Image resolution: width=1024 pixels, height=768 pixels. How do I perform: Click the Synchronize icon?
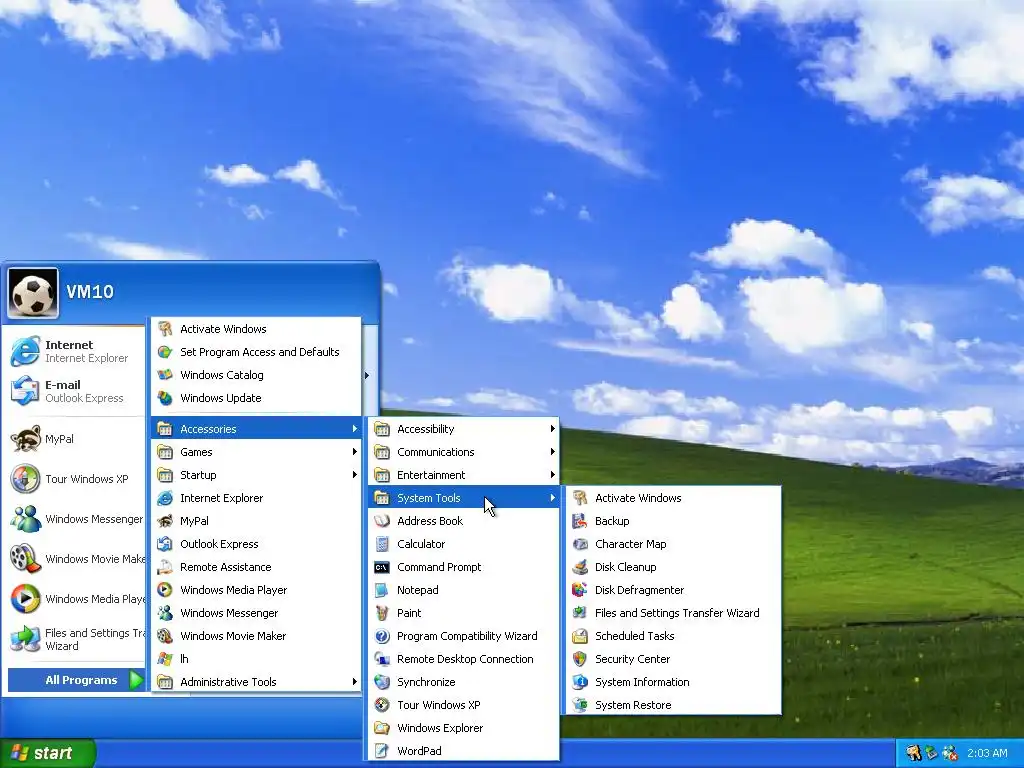382,682
